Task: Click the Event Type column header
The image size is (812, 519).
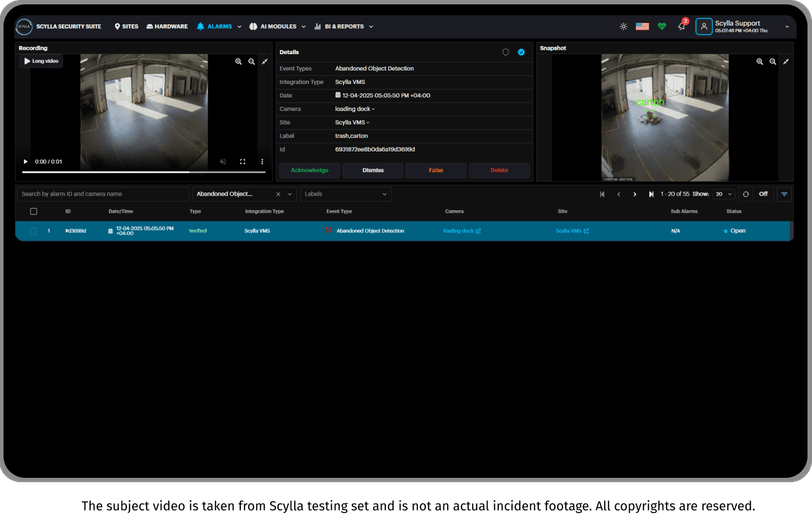Action: click(339, 211)
